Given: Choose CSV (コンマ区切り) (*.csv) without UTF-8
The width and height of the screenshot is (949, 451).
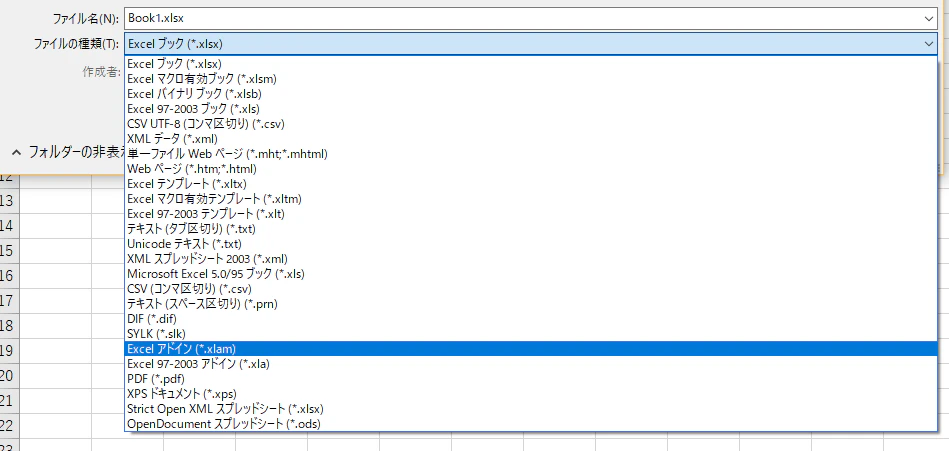Looking at the screenshot, I should click(531, 289).
